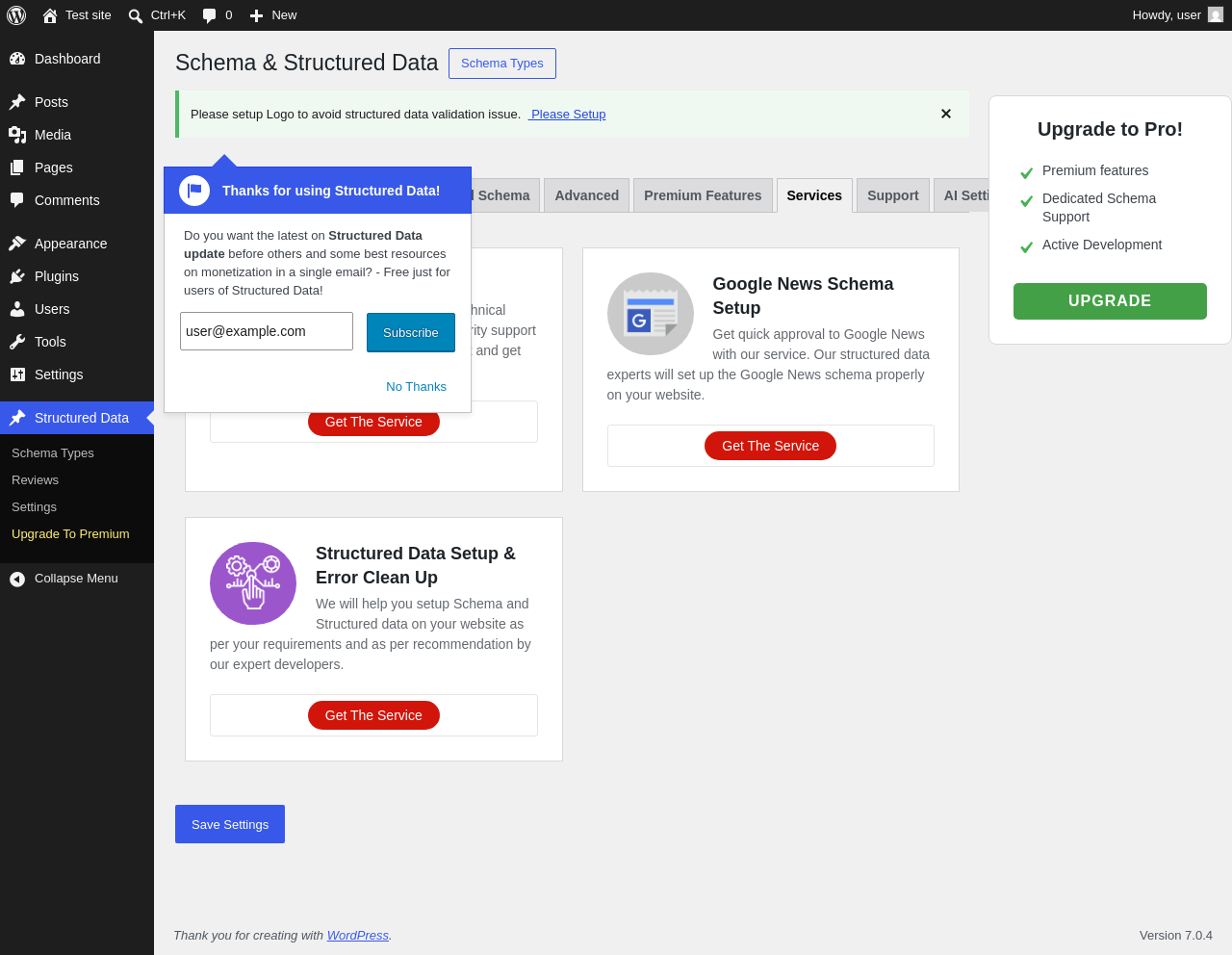
Task: Click the Active Development checklist item
Action: tap(1102, 245)
